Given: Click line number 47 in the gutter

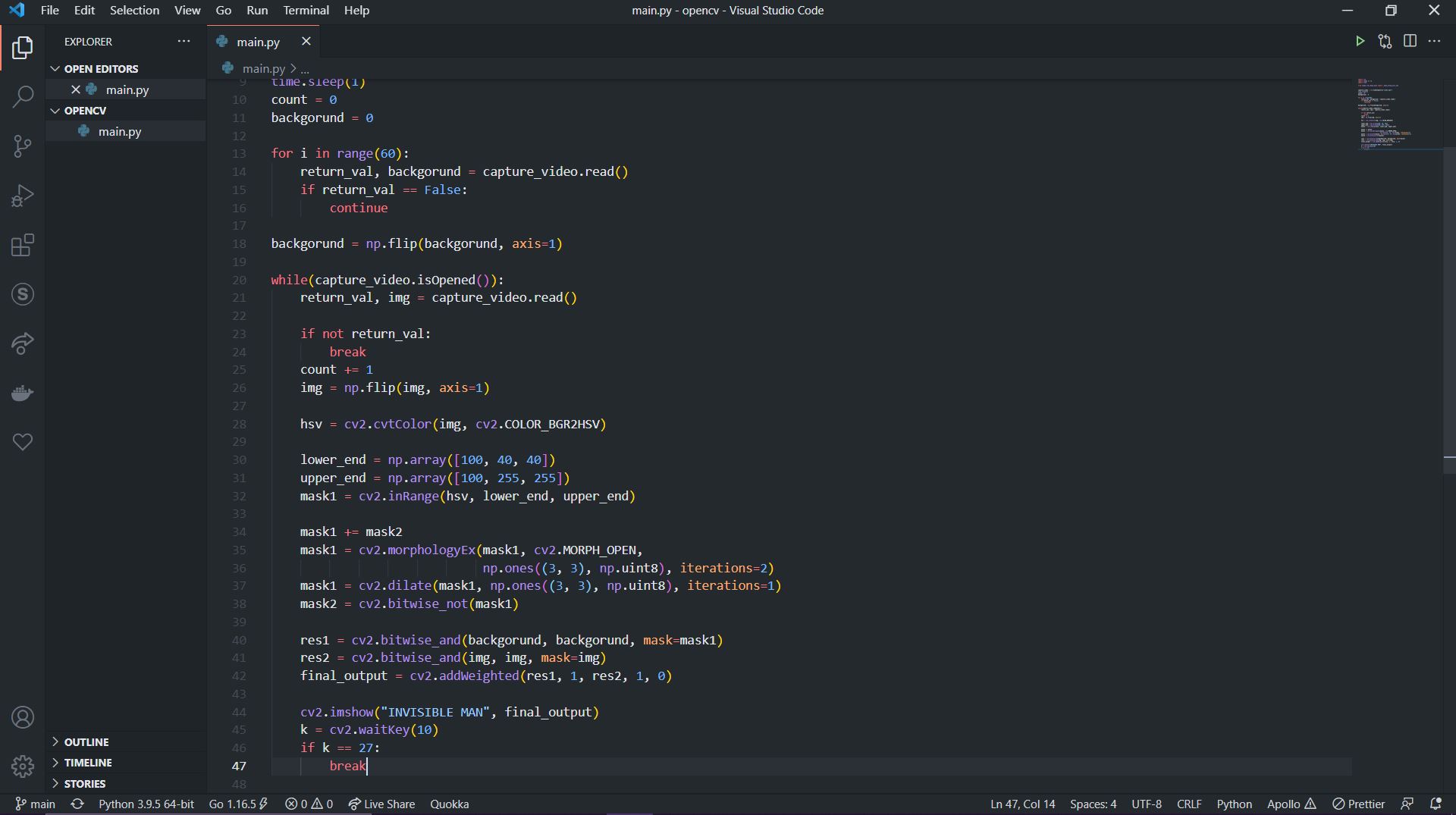Looking at the screenshot, I should click(x=239, y=766).
